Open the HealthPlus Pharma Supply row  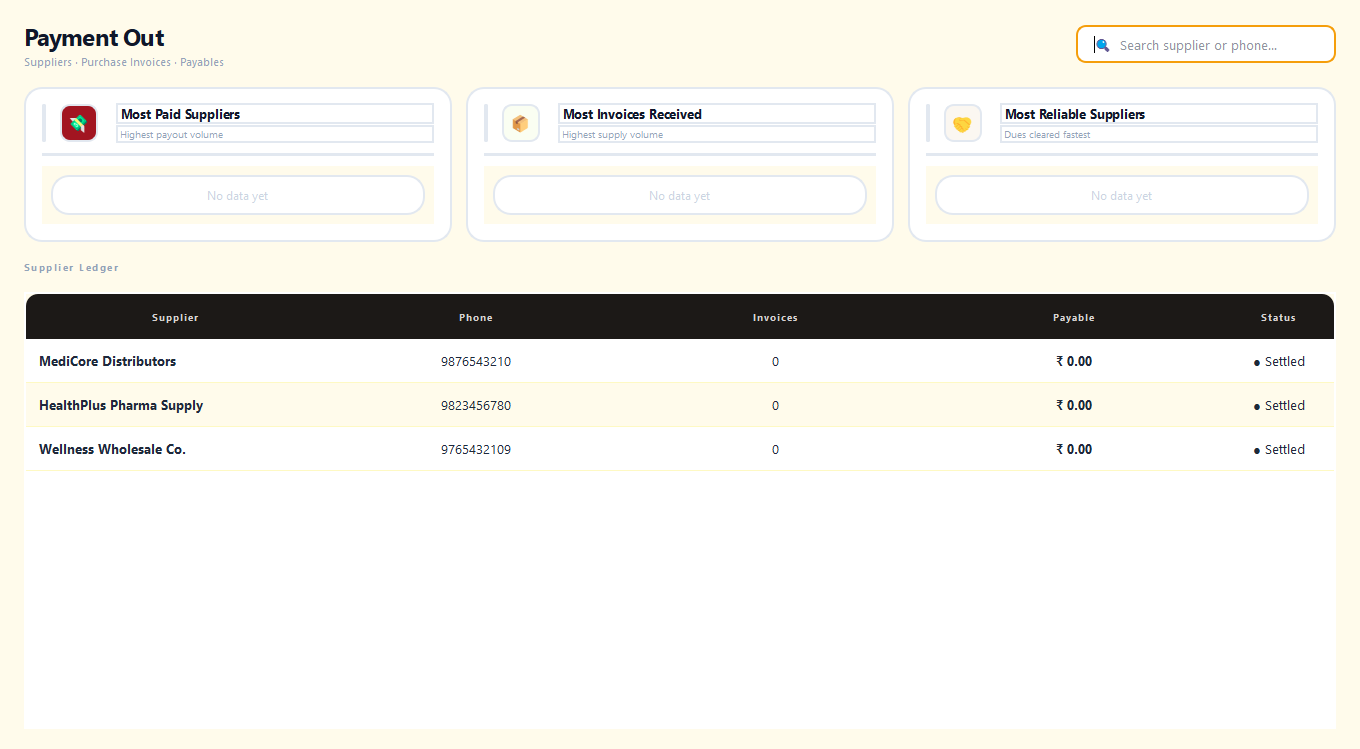click(x=680, y=405)
